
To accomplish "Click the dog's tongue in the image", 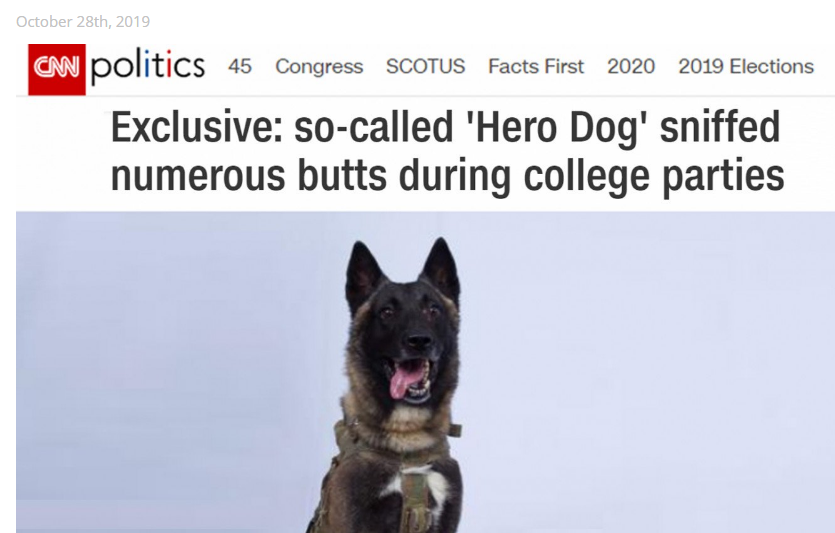I will (x=403, y=380).
